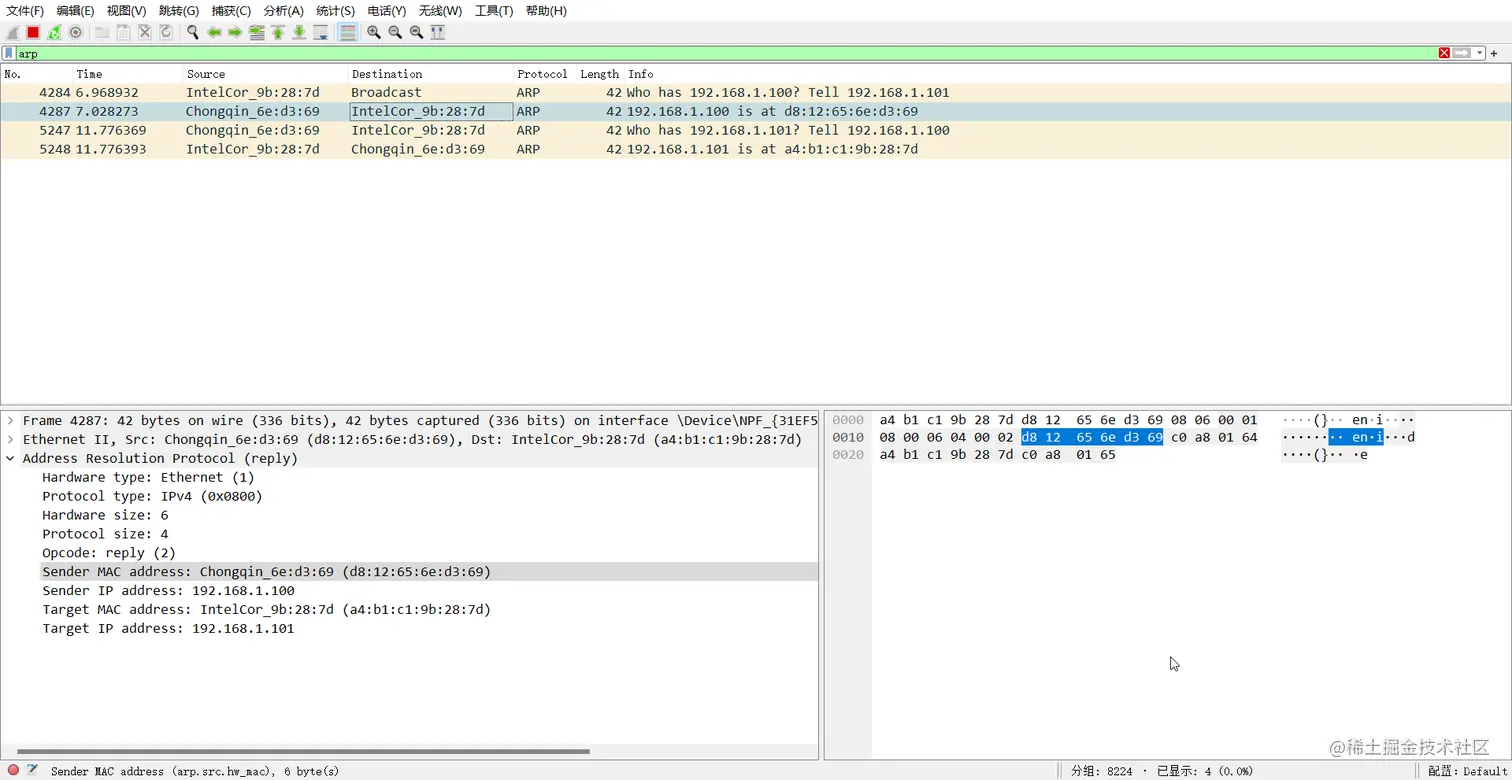Sort by the Protocol column header
1512x780 pixels.
click(x=545, y=74)
